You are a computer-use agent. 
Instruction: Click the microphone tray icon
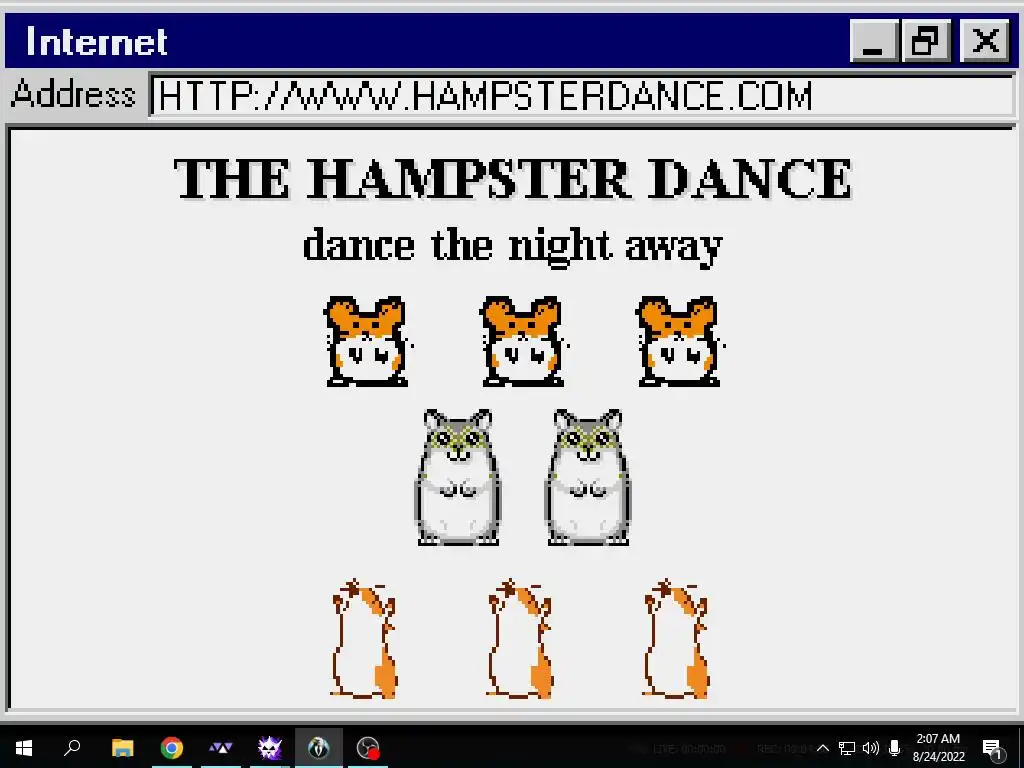pyautogui.click(x=895, y=748)
